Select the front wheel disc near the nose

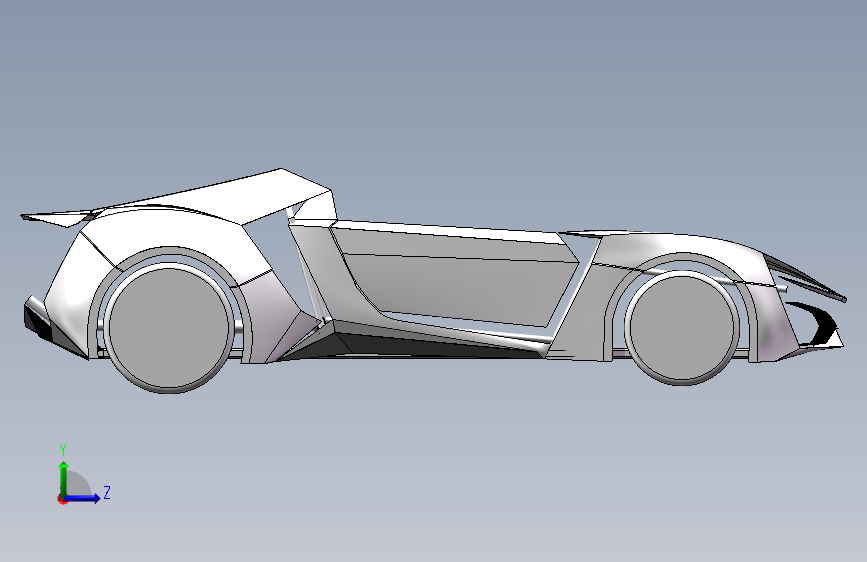tap(682, 327)
